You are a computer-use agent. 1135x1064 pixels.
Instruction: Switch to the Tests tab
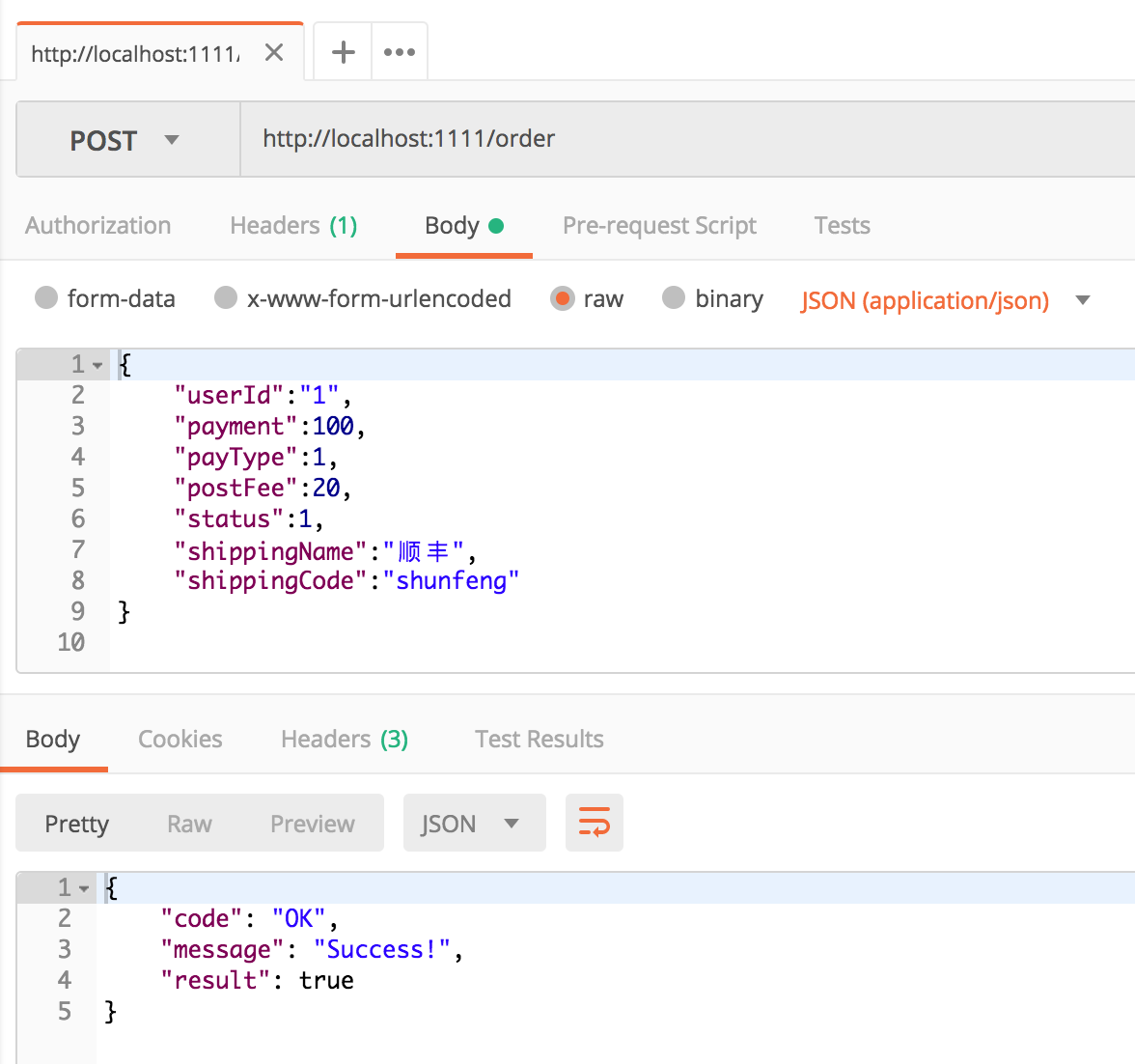[x=841, y=225]
